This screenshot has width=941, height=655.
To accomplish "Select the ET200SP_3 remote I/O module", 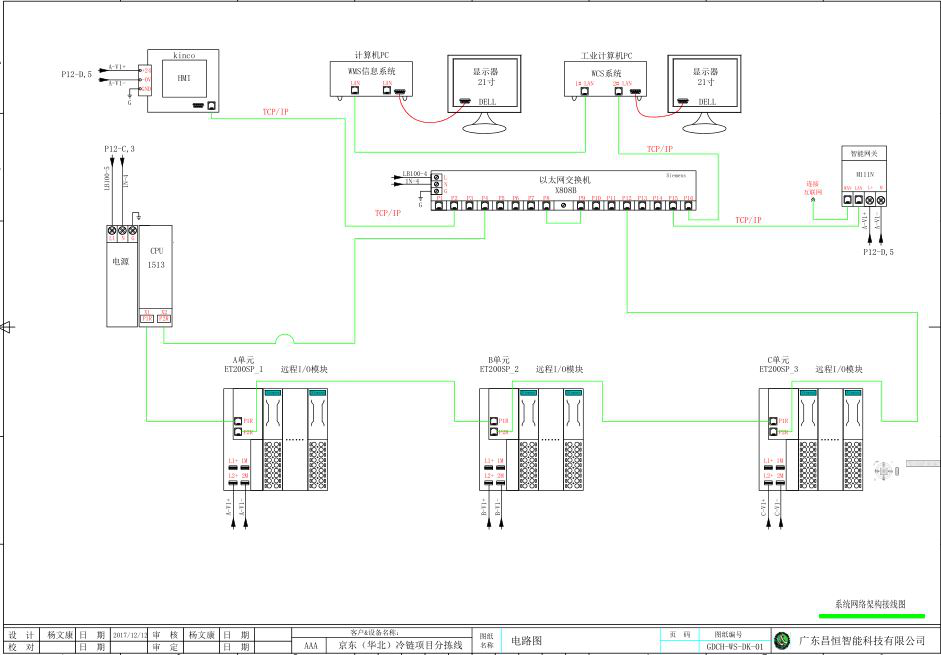I will (x=811, y=439).
